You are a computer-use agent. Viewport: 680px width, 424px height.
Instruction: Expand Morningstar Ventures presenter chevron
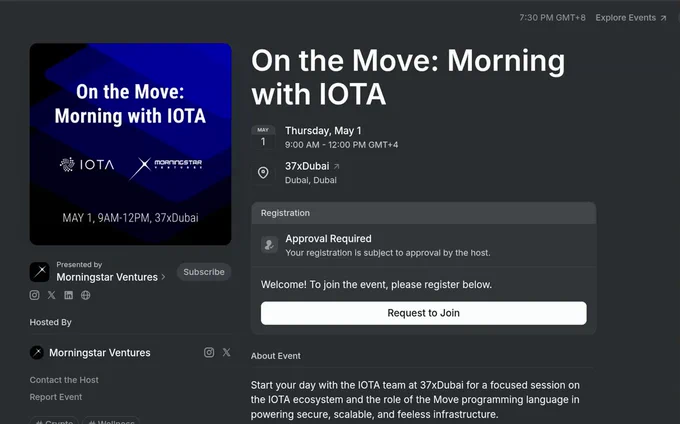163,277
